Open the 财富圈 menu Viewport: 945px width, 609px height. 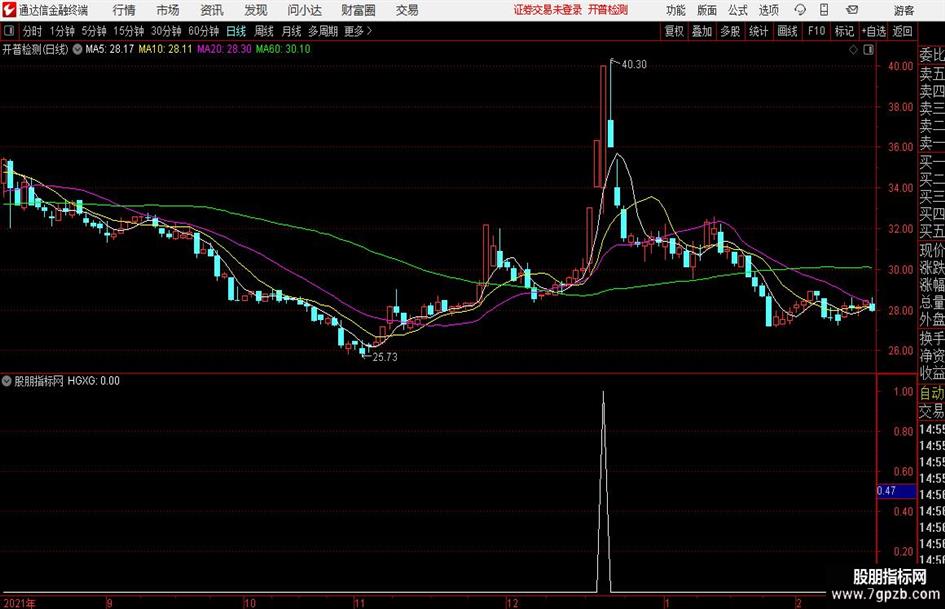coord(358,10)
